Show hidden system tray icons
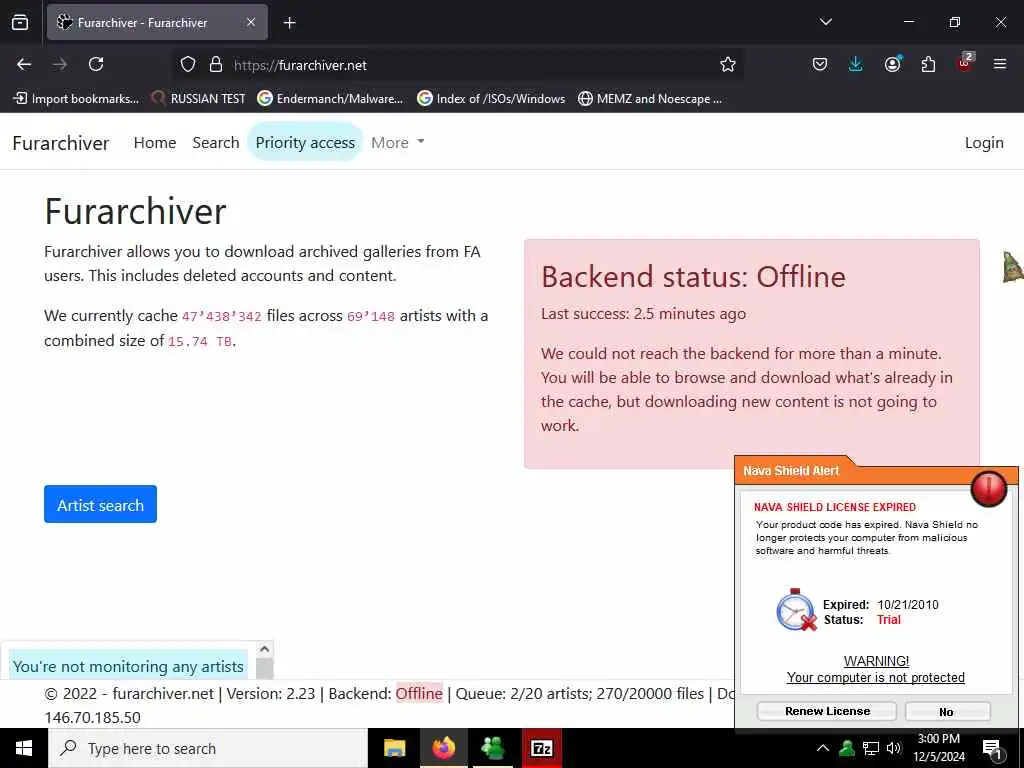1024x768 pixels. click(823, 748)
